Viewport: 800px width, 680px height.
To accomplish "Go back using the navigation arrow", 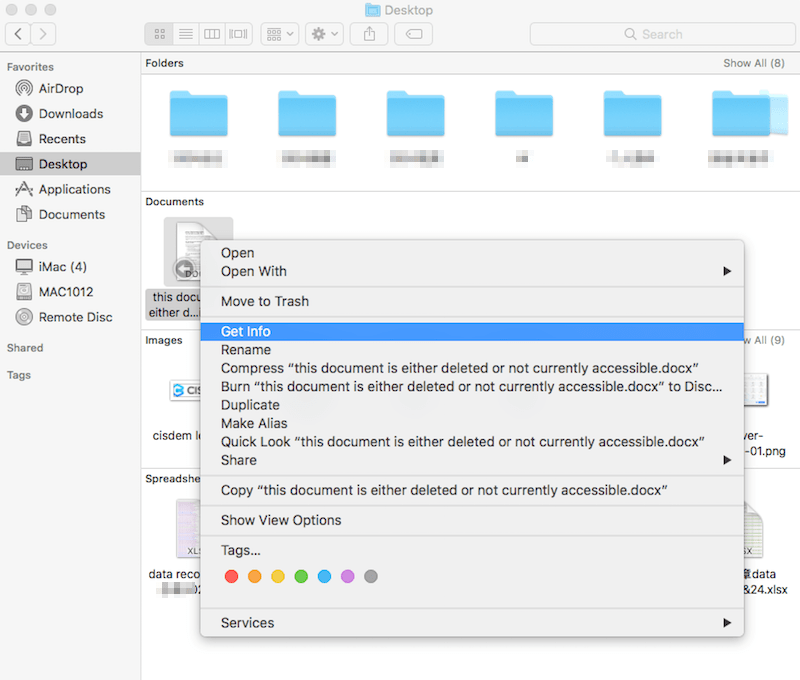I will 17,33.
